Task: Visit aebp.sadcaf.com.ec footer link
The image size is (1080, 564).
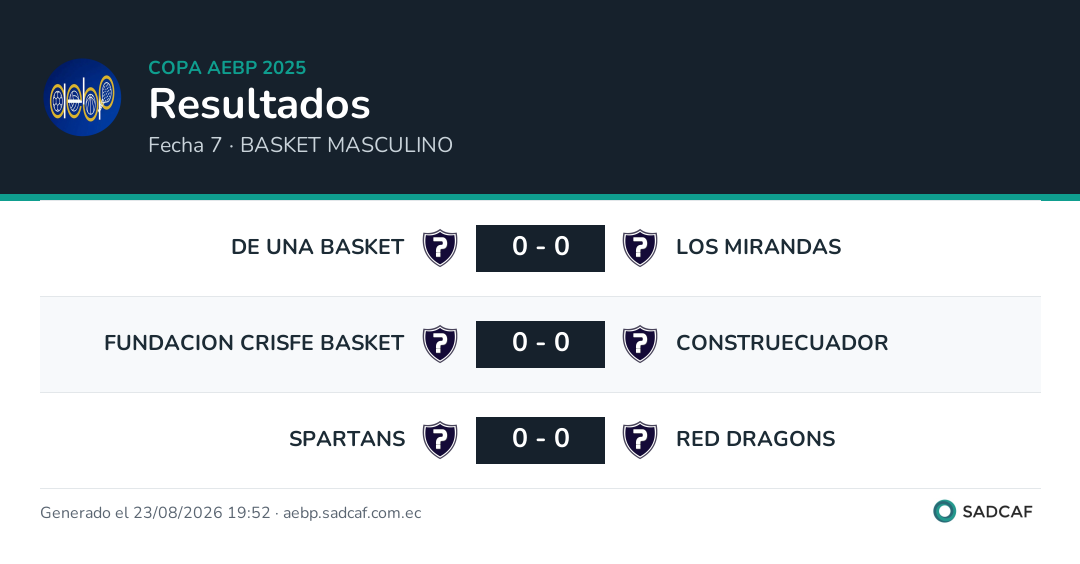Action: (352, 513)
